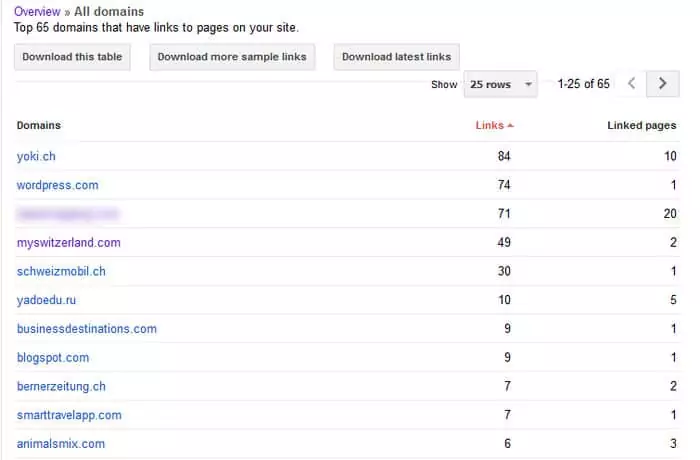Click the 6 links value for animalsmix.com
This screenshot has height=460, width=700.
pos(507,444)
